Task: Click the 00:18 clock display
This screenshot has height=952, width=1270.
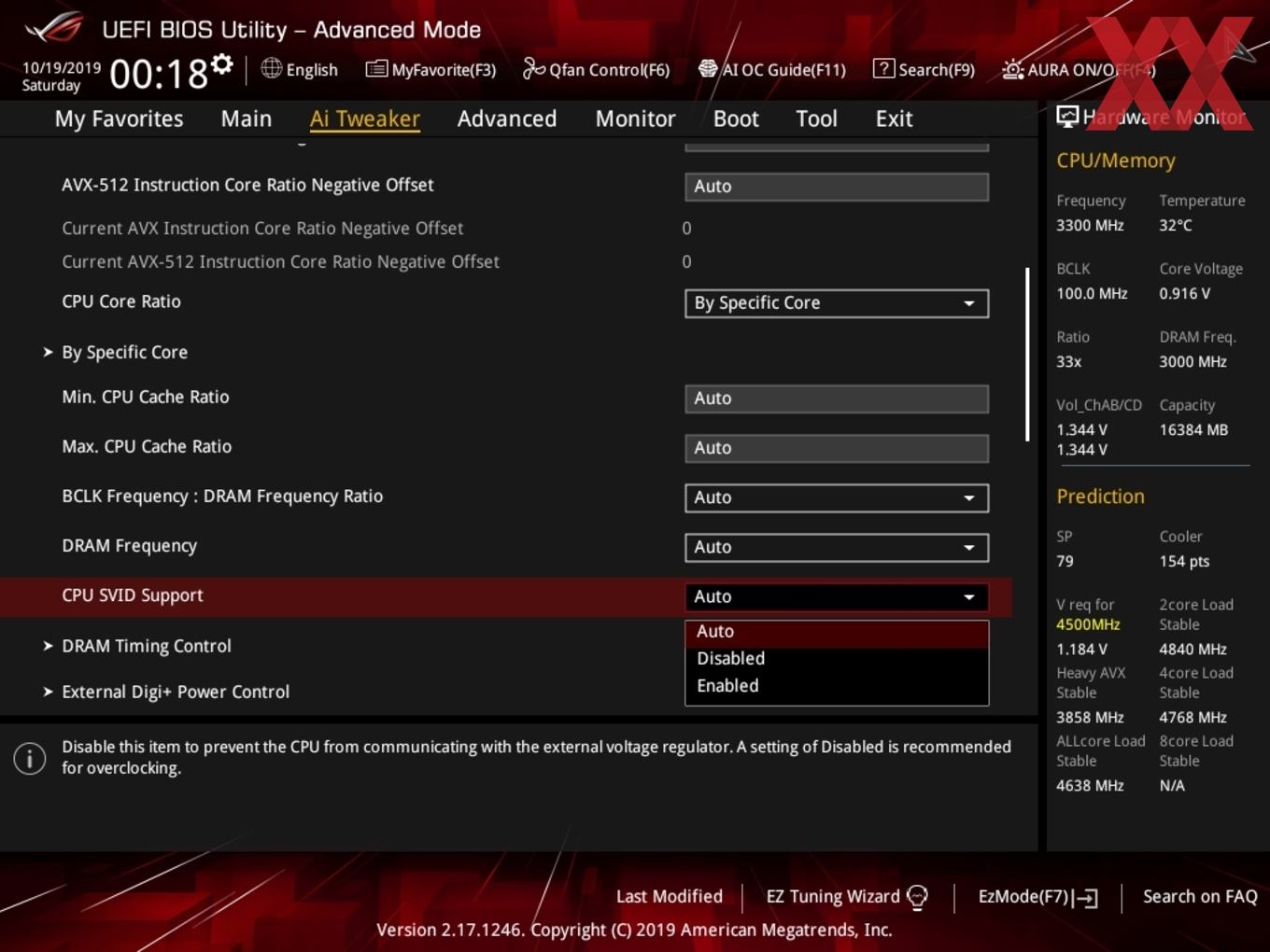Action: [x=159, y=73]
